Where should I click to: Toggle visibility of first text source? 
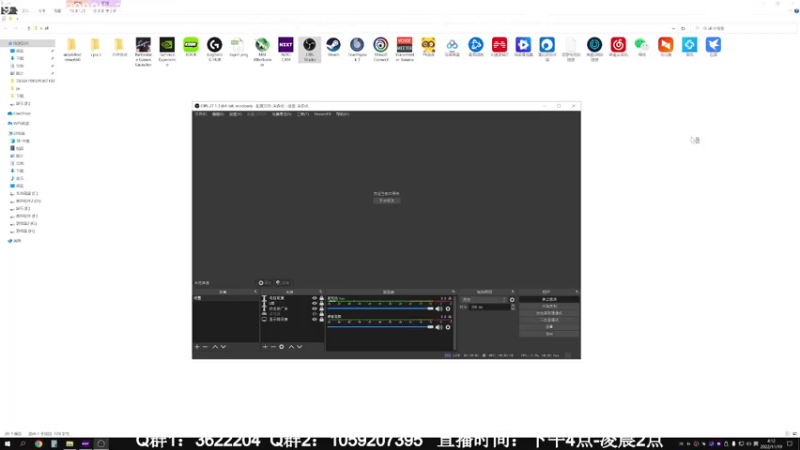[x=314, y=298]
